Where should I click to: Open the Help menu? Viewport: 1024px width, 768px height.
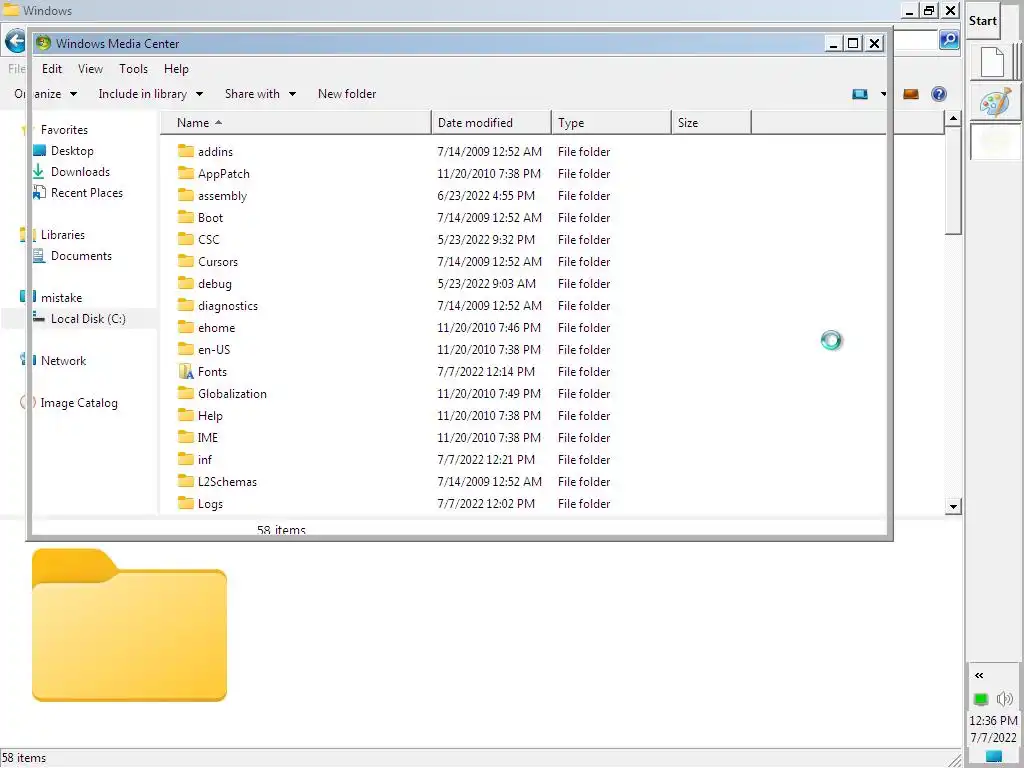point(176,69)
